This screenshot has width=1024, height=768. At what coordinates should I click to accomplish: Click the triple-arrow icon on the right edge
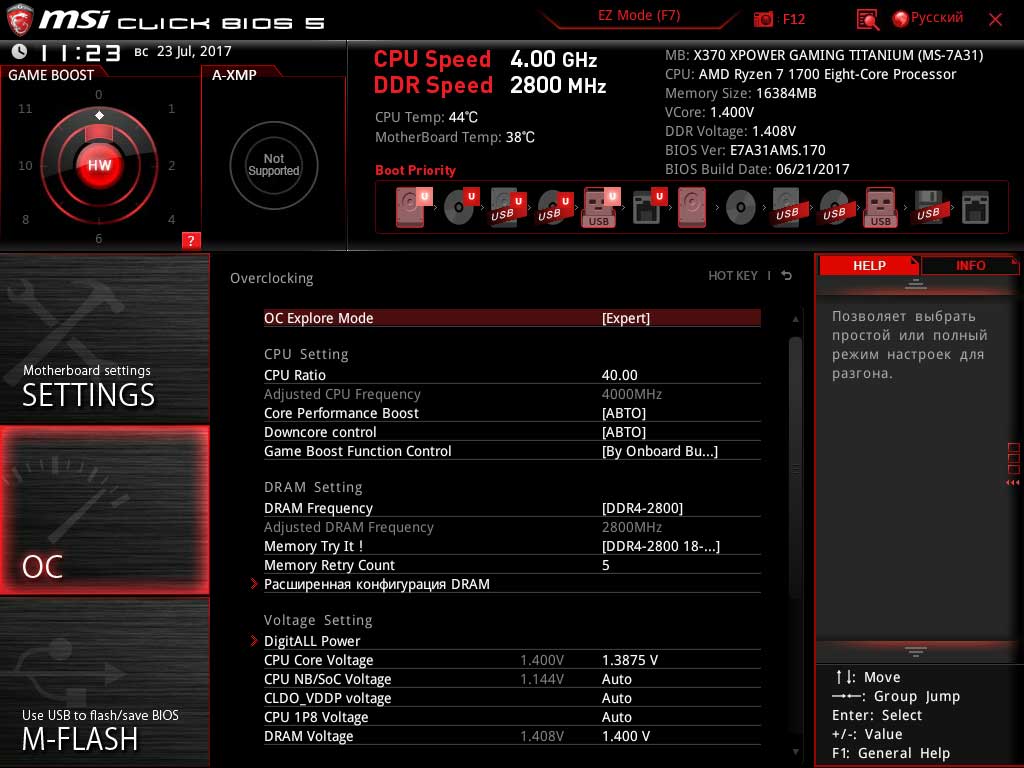pyautogui.click(x=1012, y=483)
